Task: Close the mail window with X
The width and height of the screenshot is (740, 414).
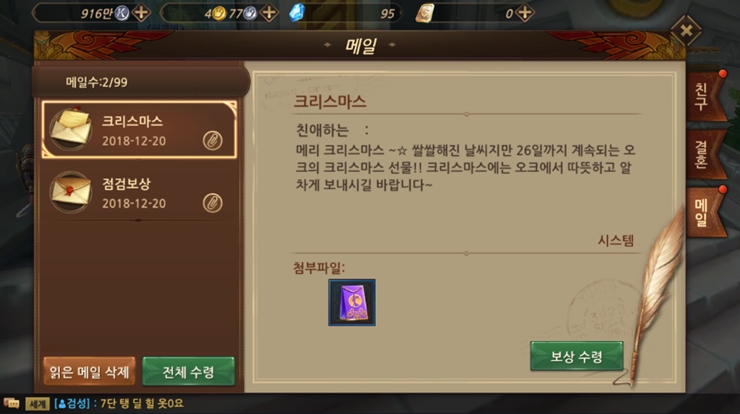Action: click(686, 31)
